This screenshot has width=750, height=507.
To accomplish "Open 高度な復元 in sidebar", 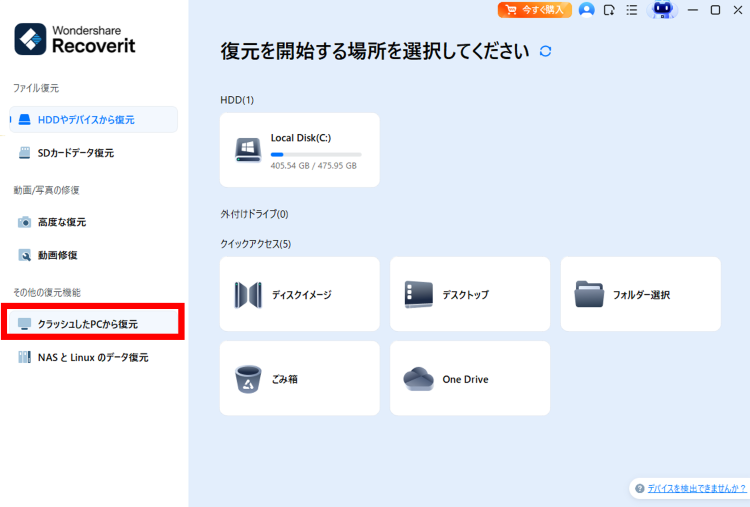I will click(x=93, y=222).
